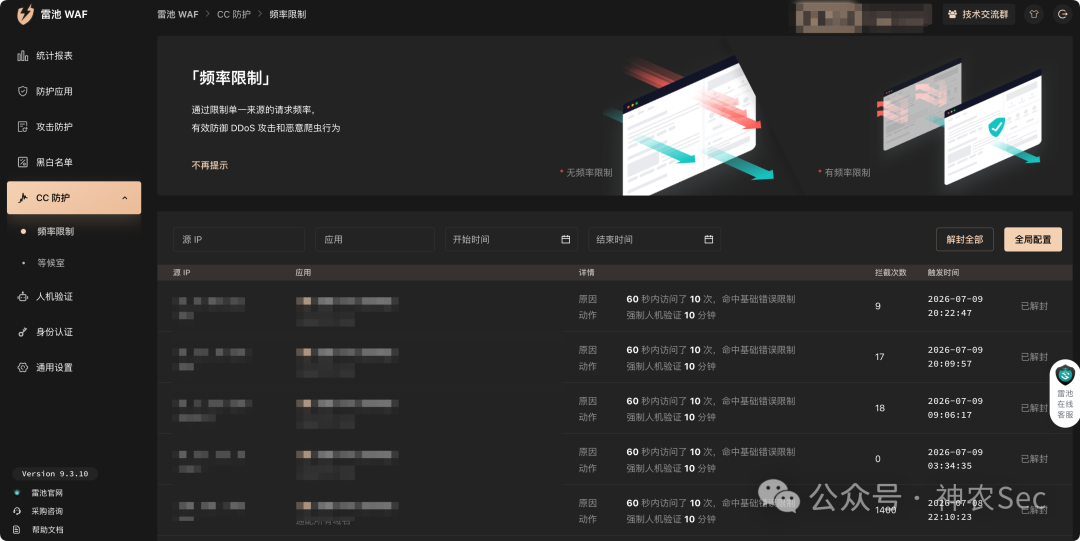Click the 雷池 WAF breadcrumb
The image size is (1080, 541).
tap(178, 14)
